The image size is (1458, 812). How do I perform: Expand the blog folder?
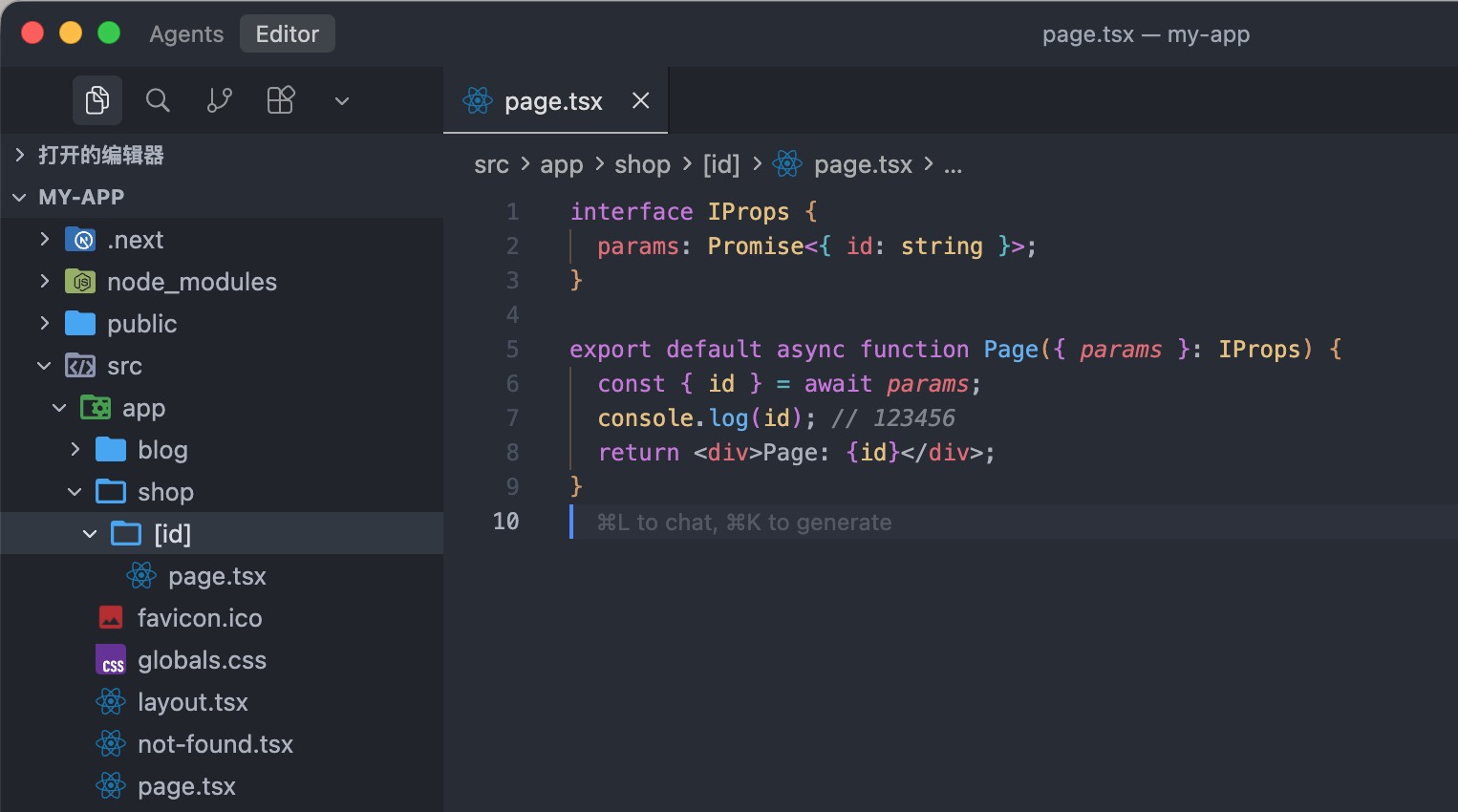coord(75,450)
